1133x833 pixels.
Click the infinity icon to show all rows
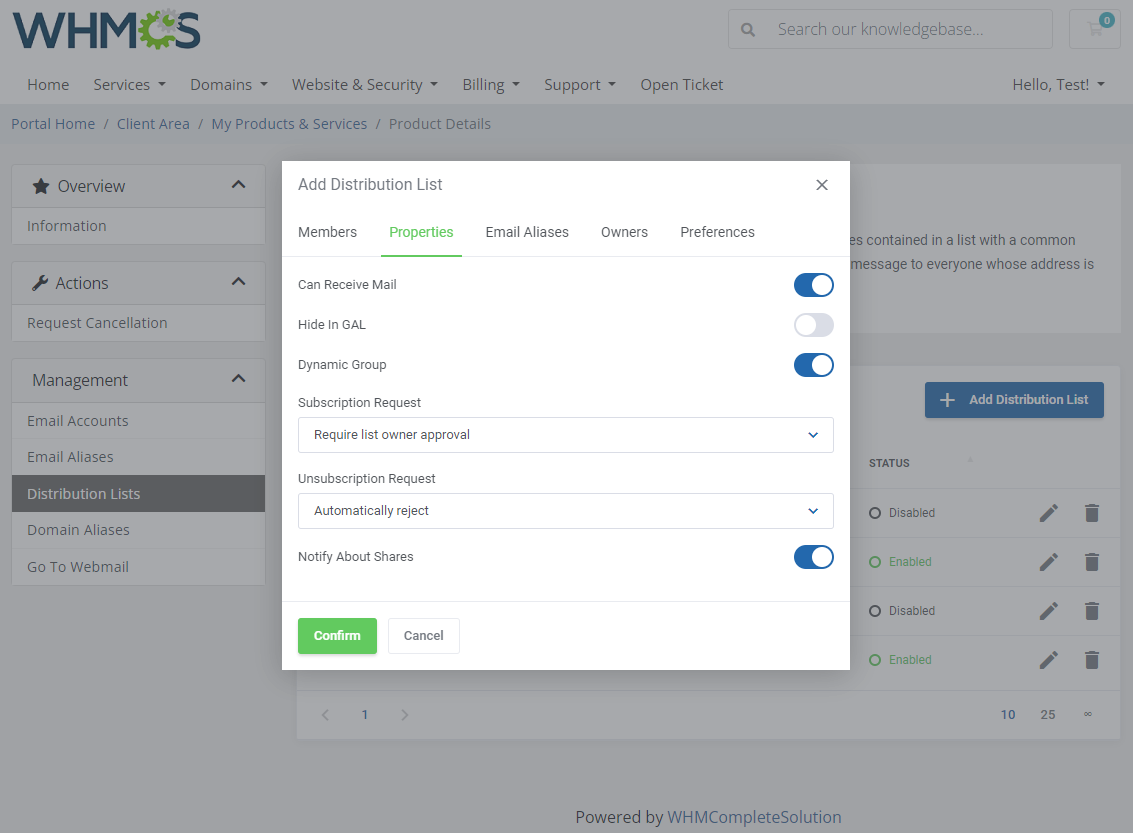1087,714
